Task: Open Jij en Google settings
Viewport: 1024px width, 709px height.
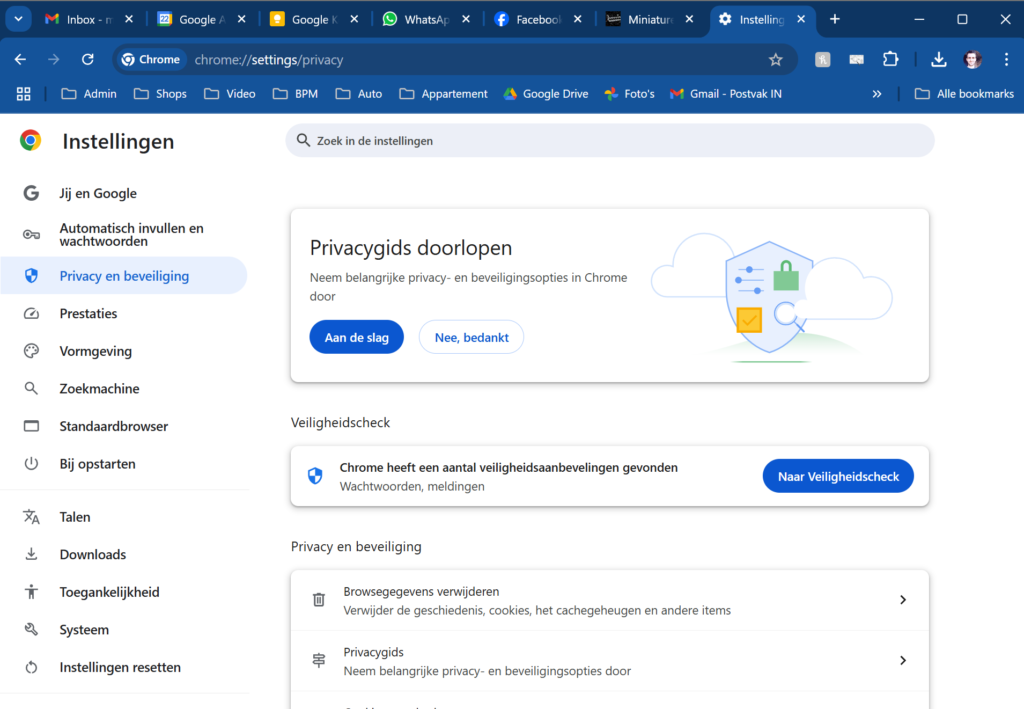Action: [x=124, y=193]
